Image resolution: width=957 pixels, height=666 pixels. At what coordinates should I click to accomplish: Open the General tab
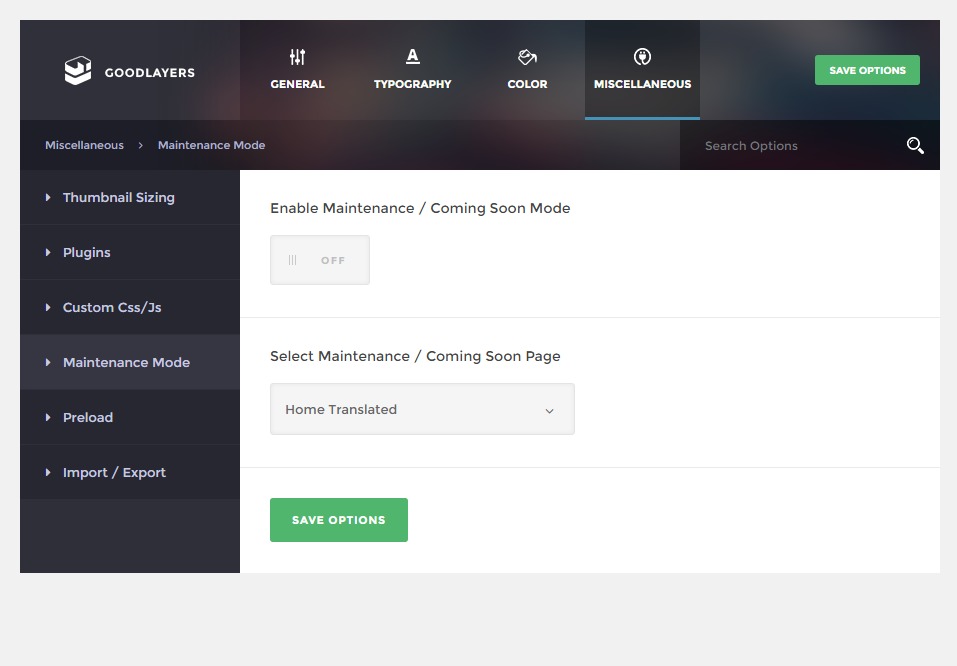click(297, 70)
